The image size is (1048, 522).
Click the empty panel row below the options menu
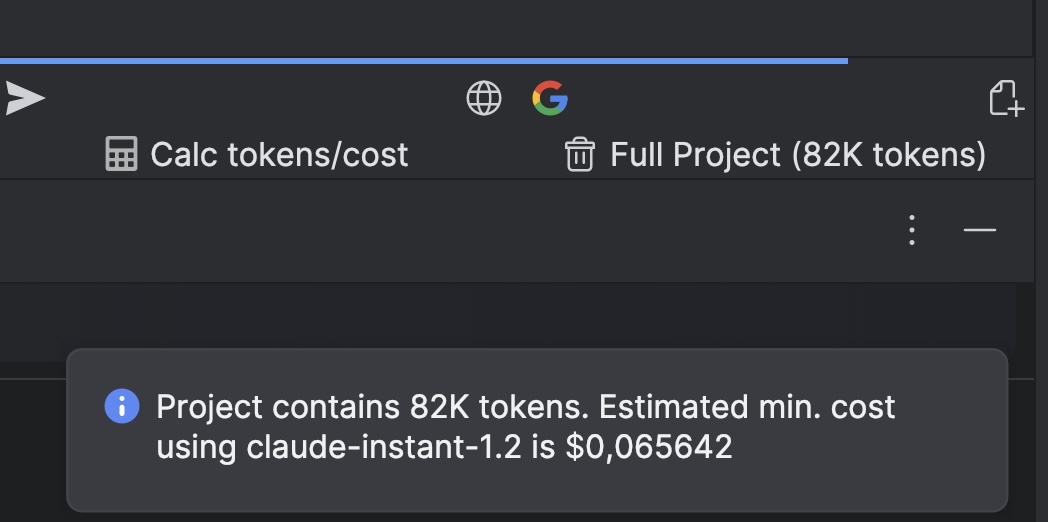pyautogui.click(x=500, y=318)
